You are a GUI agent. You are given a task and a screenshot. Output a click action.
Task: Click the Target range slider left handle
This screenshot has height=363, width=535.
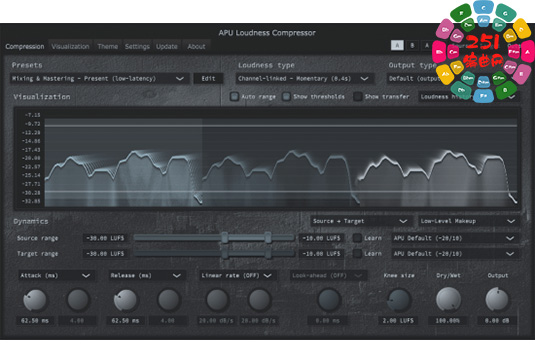tap(225, 253)
